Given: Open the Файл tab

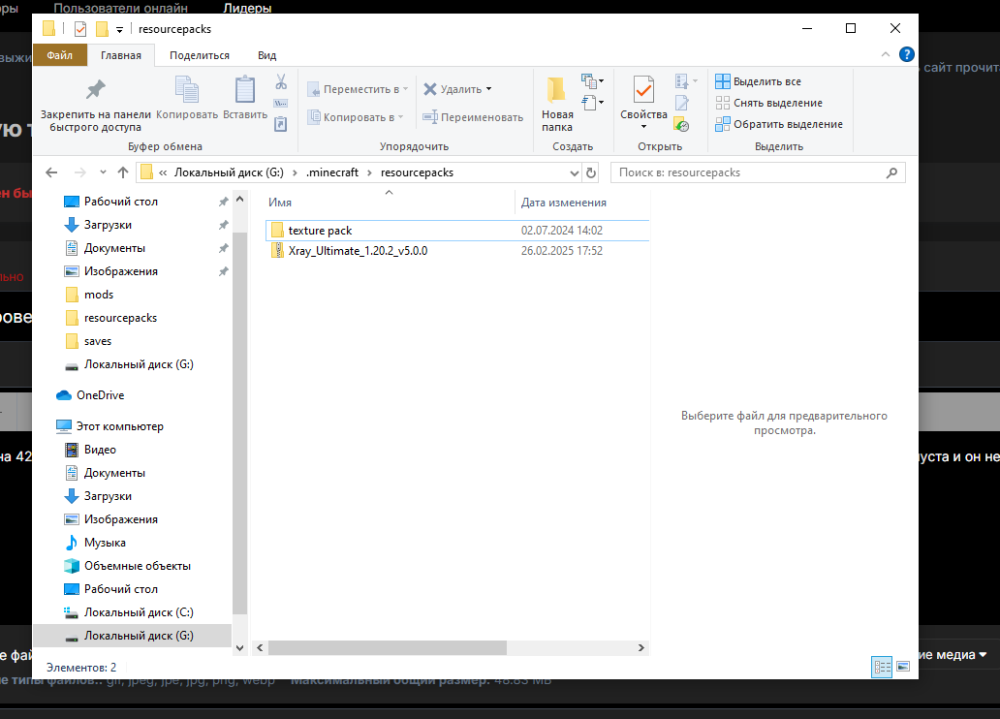Looking at the screenshot, I should click(x=59, y=56).
